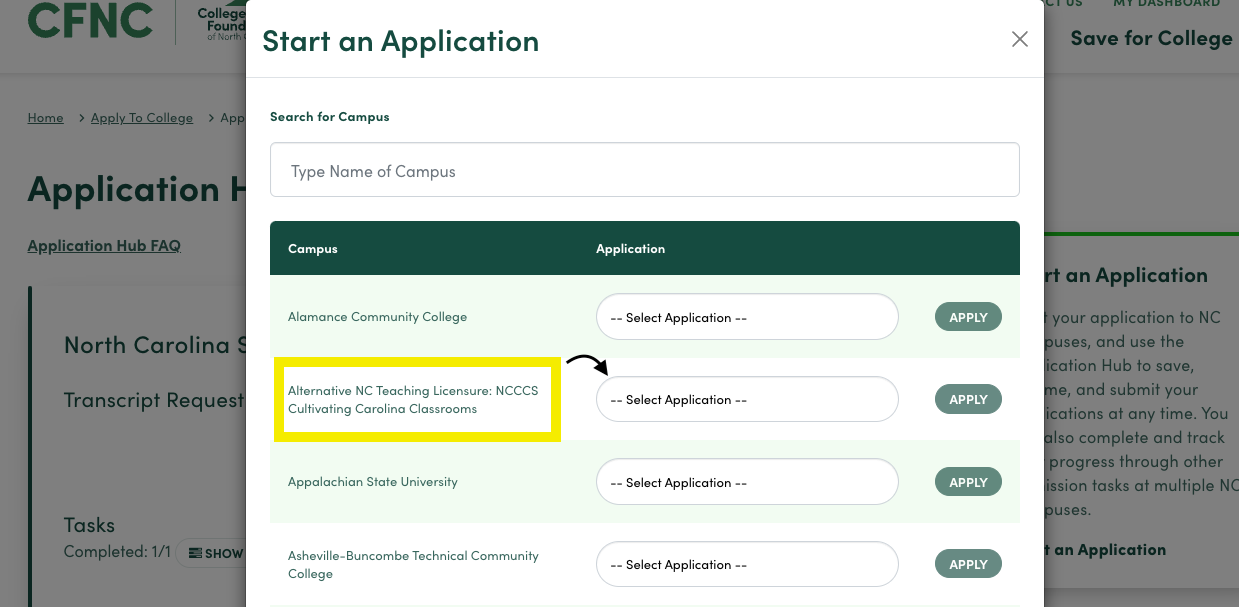Select the Asheville-Buncombe Technical Community College name
Viewport: 1239px width, 607px height.
pyautogui.click(x=413, y=564)
